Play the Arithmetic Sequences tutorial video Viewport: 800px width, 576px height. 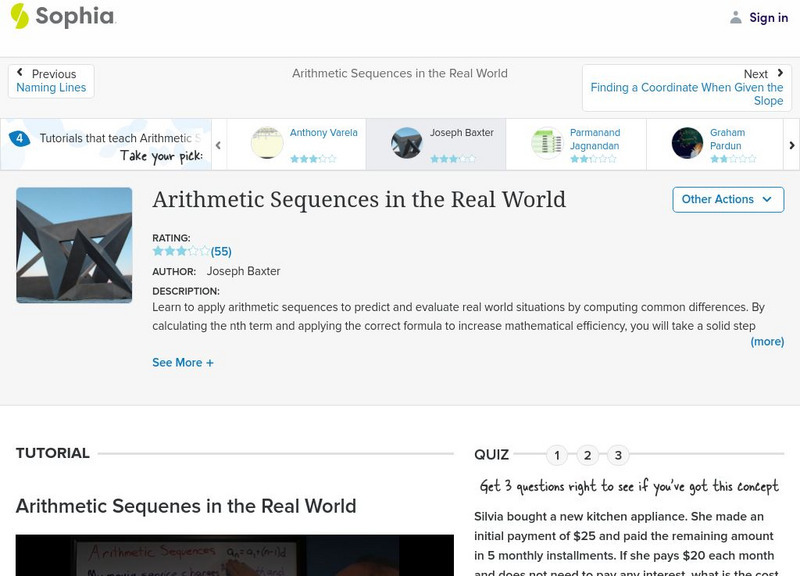[x=235, y=555]
